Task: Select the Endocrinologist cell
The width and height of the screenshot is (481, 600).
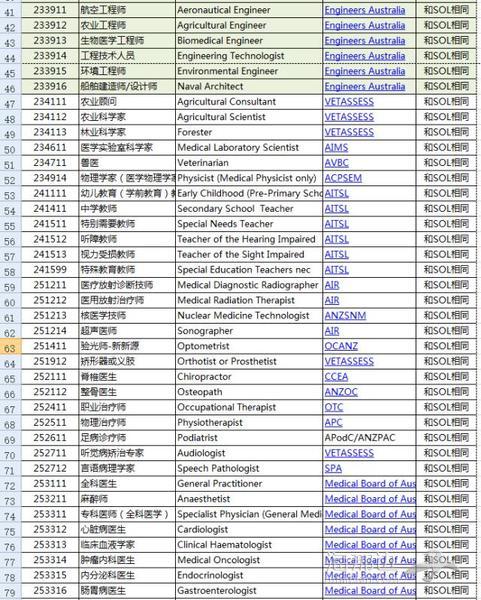Action: [249, 576]
